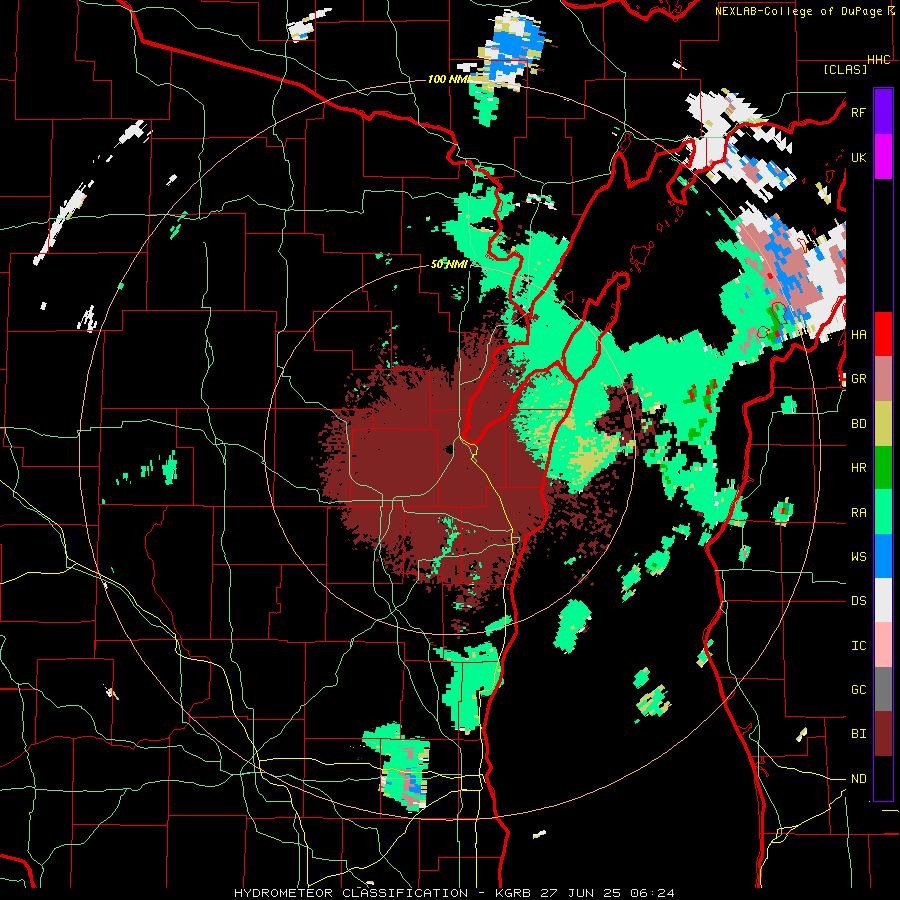Pick the light green RA legend swatch
The image size is (900, 900).
tap(883, 512)
